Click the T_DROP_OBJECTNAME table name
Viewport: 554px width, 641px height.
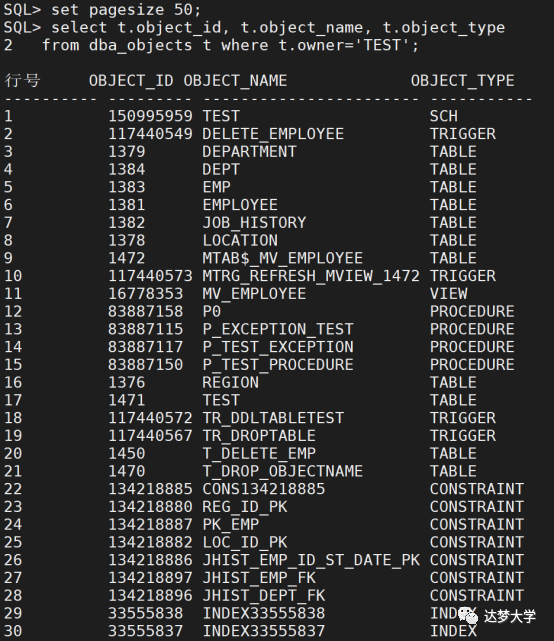coord(283,471)
